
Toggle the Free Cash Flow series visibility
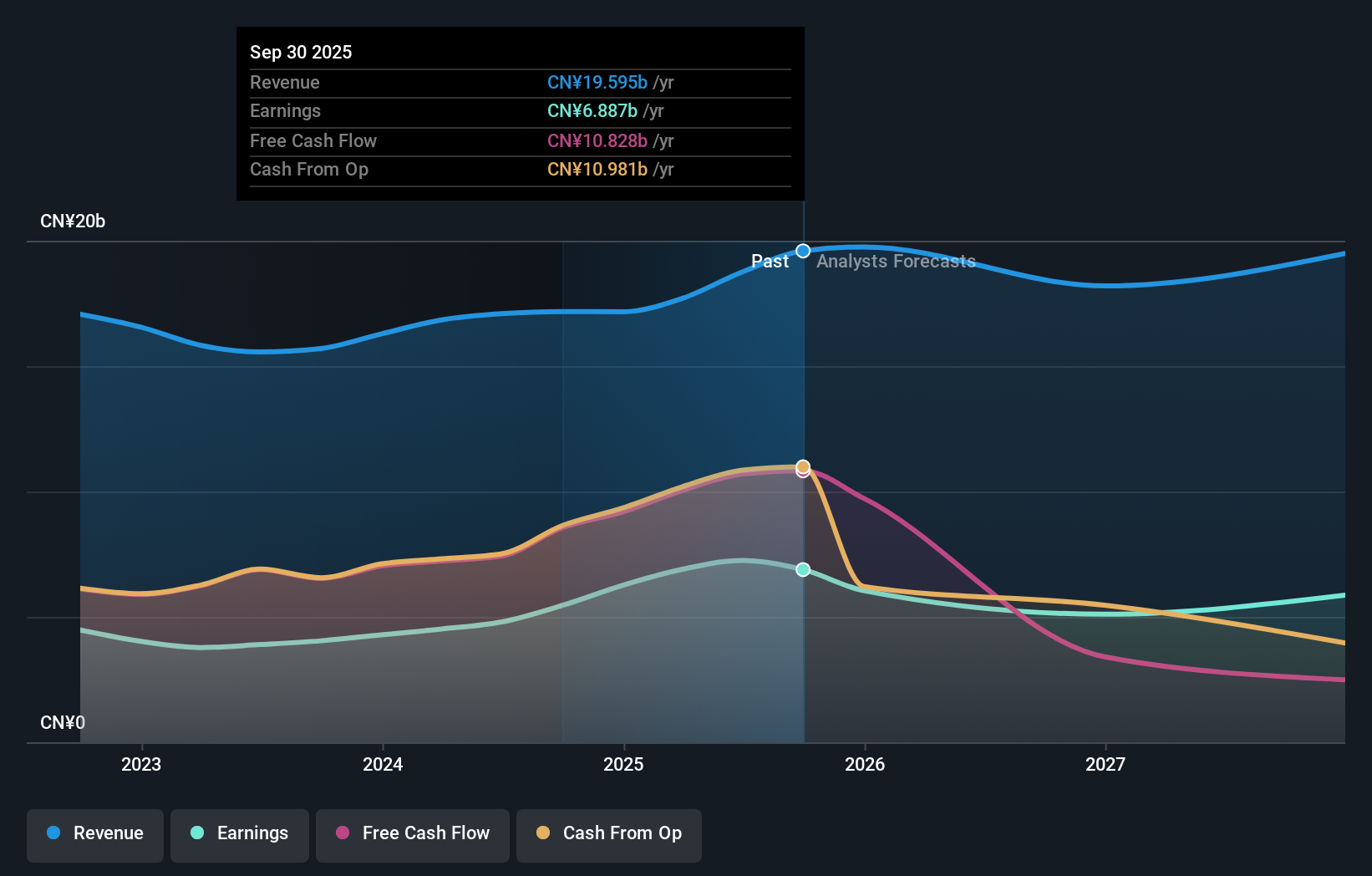(412, 833)
